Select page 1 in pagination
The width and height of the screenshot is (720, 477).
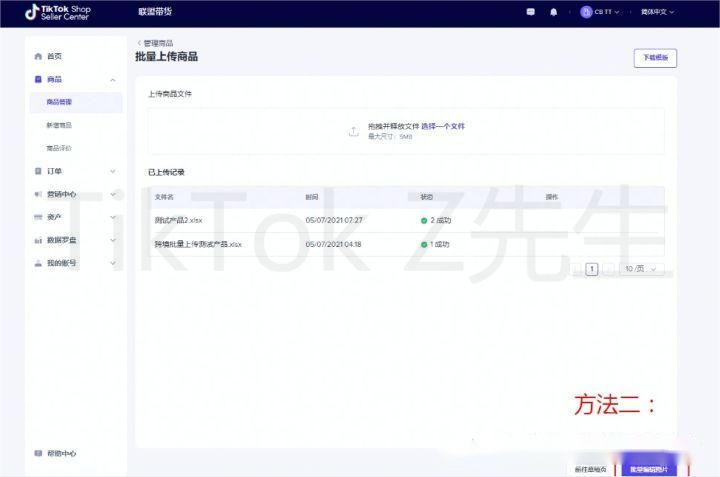pos(592,269)
